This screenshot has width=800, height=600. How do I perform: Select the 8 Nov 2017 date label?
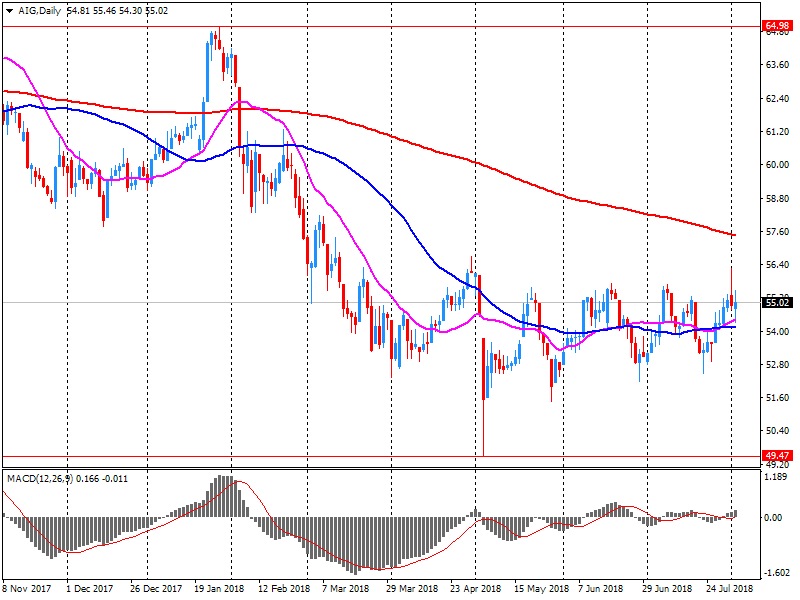click(x=27, y=588)
